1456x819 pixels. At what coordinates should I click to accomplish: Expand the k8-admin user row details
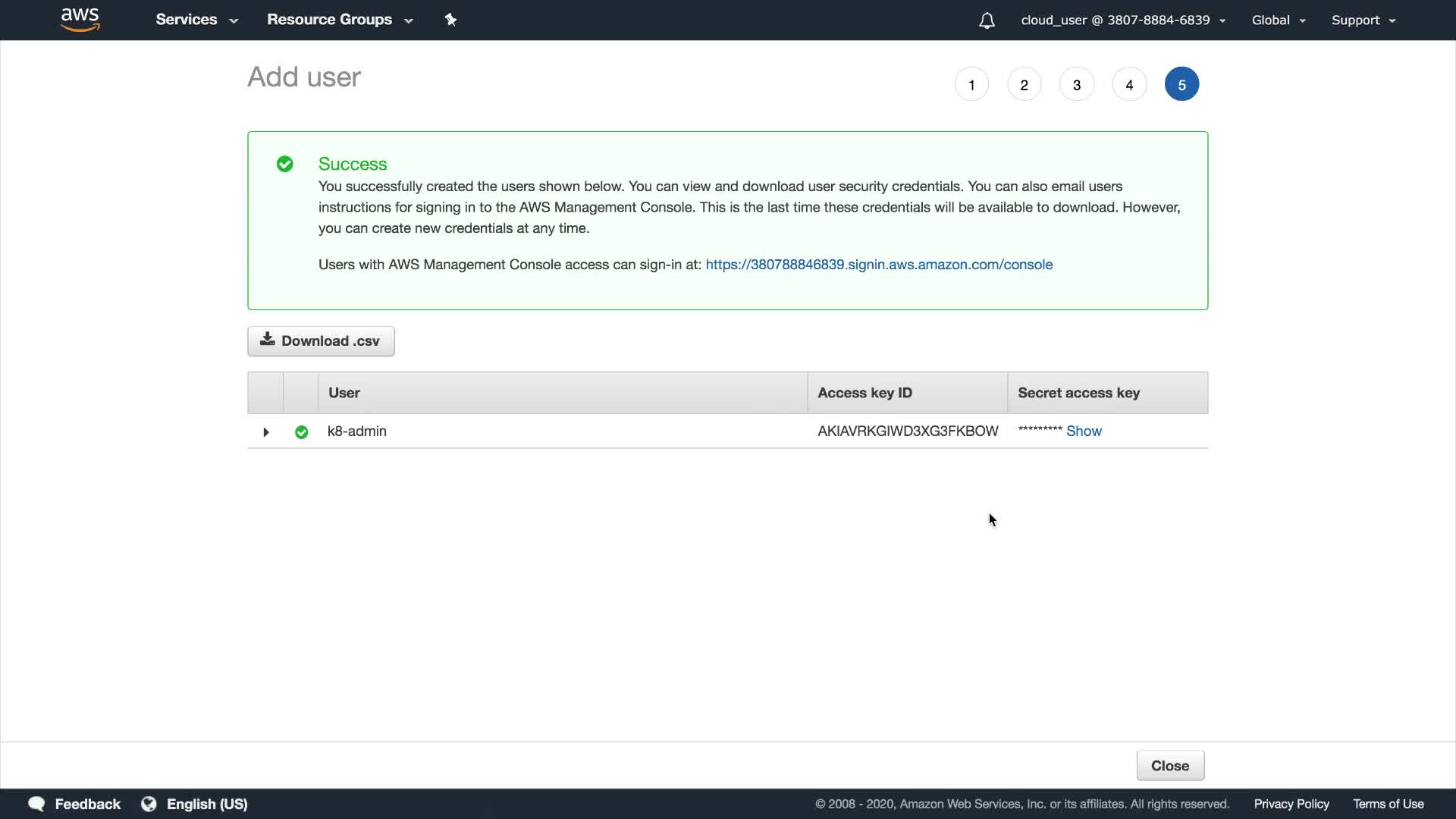(265, 431)
